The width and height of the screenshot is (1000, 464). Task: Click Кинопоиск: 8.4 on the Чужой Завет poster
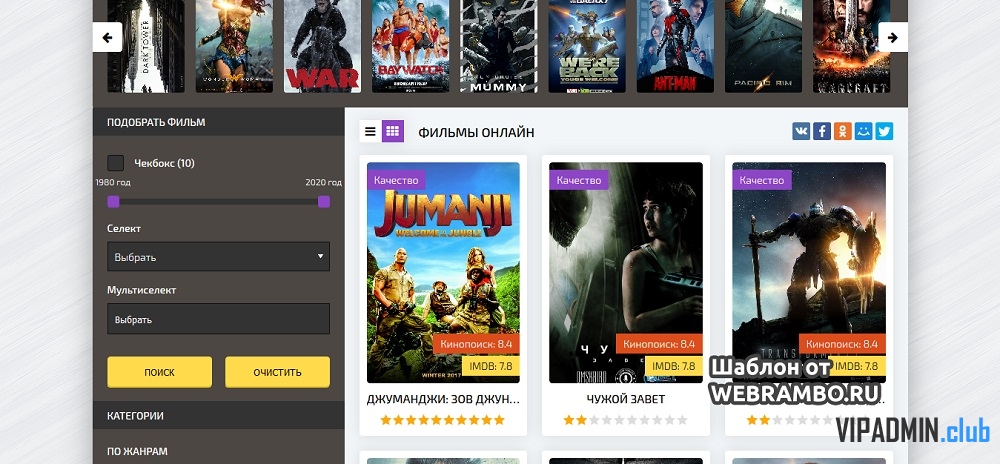pyautogui.click(x=659, y=344)
